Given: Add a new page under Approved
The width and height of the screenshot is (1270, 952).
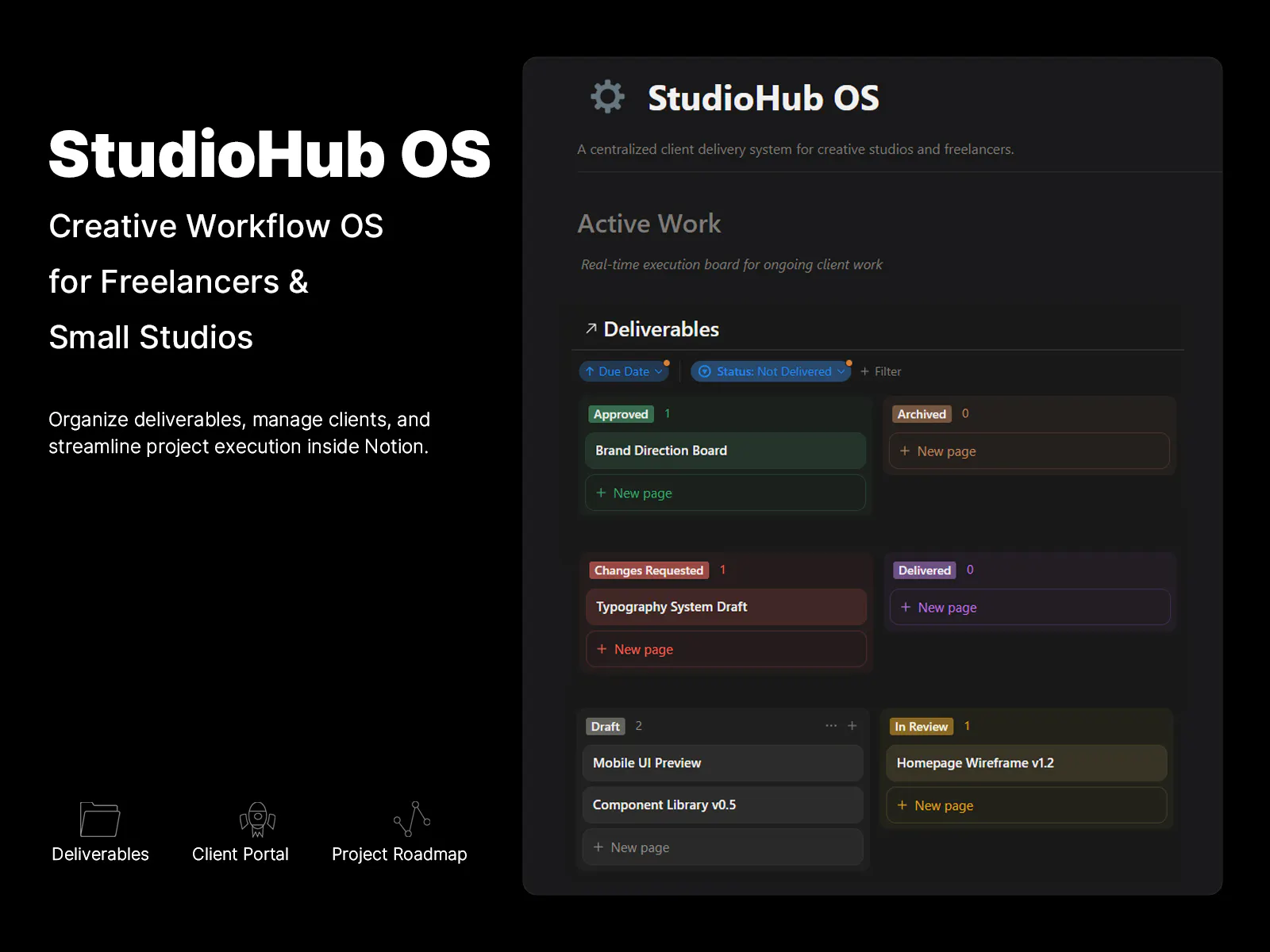Looking at the screenshot, I should click(725, 493).
